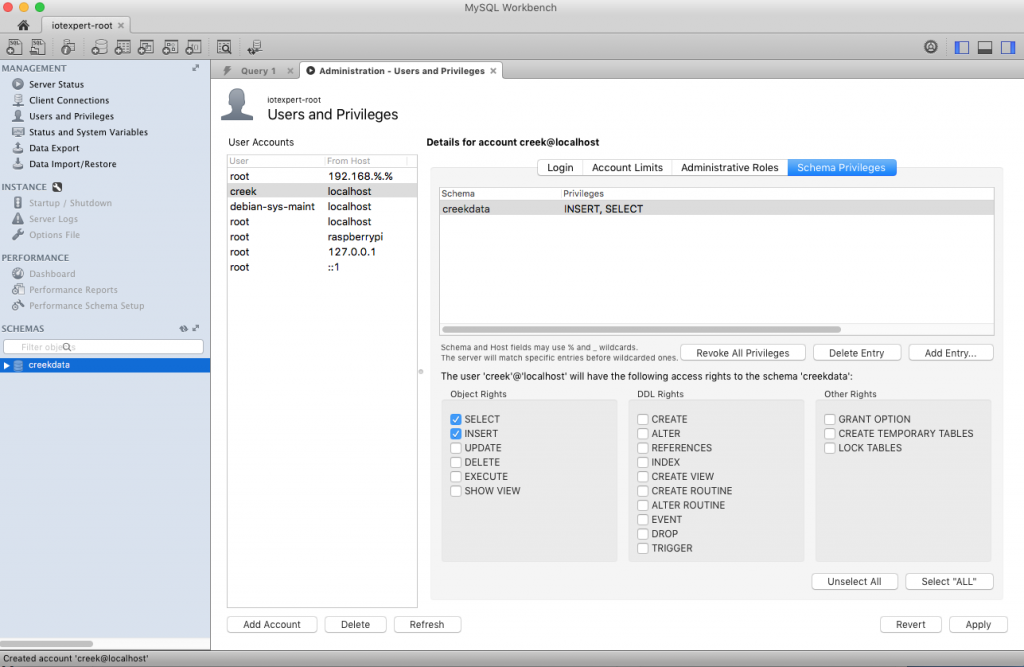This screenshot has height=667, width=1024.
Task: Enable the UPDATE object right
Action: pos(456,448)
